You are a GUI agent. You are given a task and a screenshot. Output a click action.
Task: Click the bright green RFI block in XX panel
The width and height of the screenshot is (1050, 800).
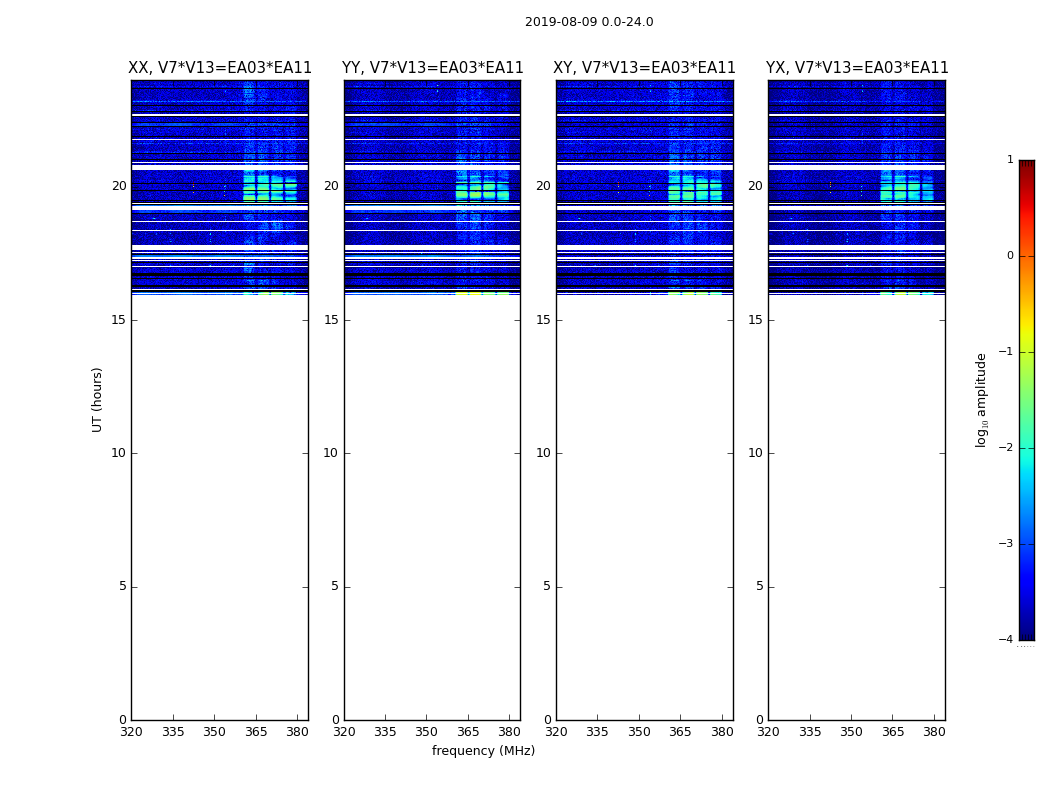270,188
